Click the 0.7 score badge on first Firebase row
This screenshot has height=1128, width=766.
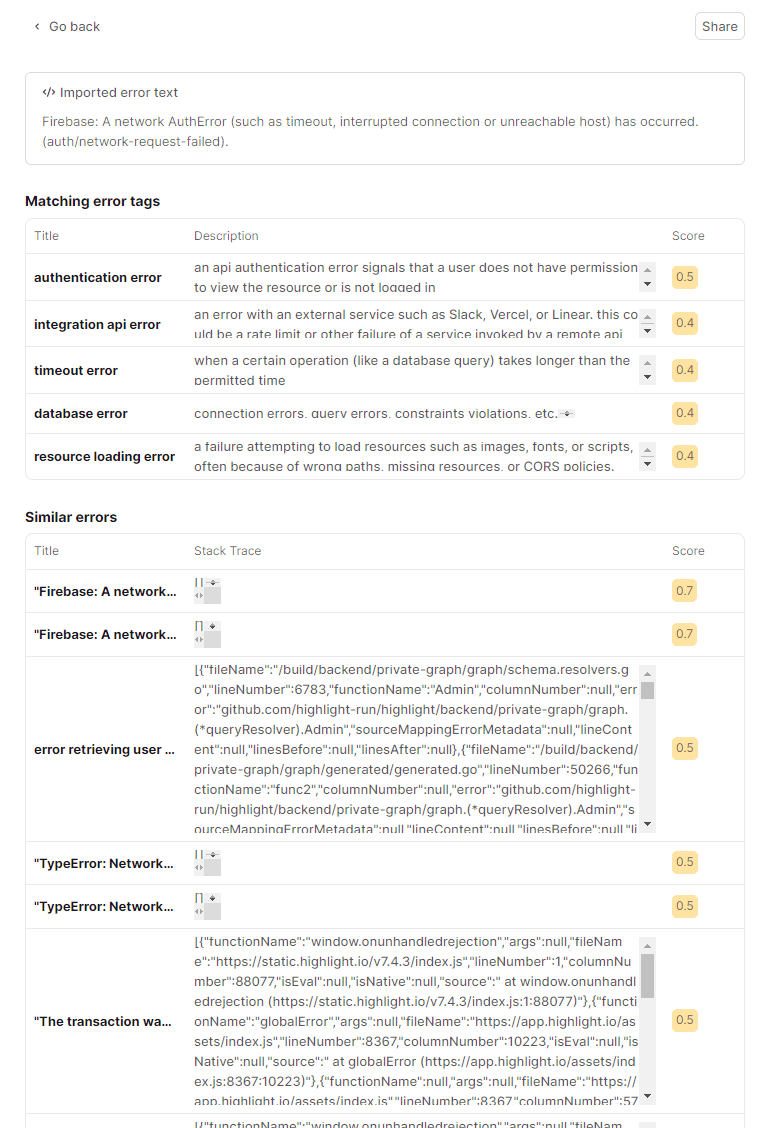click(684, 590)
